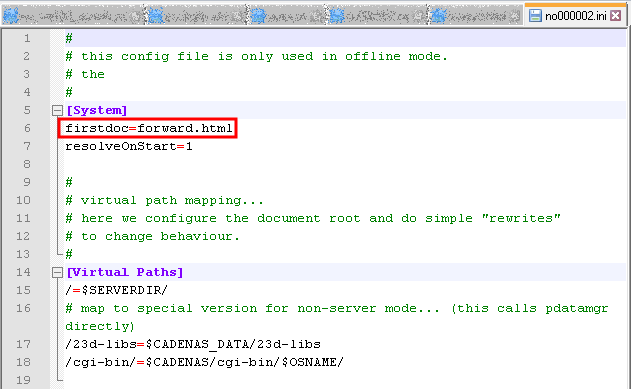Click line number 10 in the margin

tap(23, 200)
